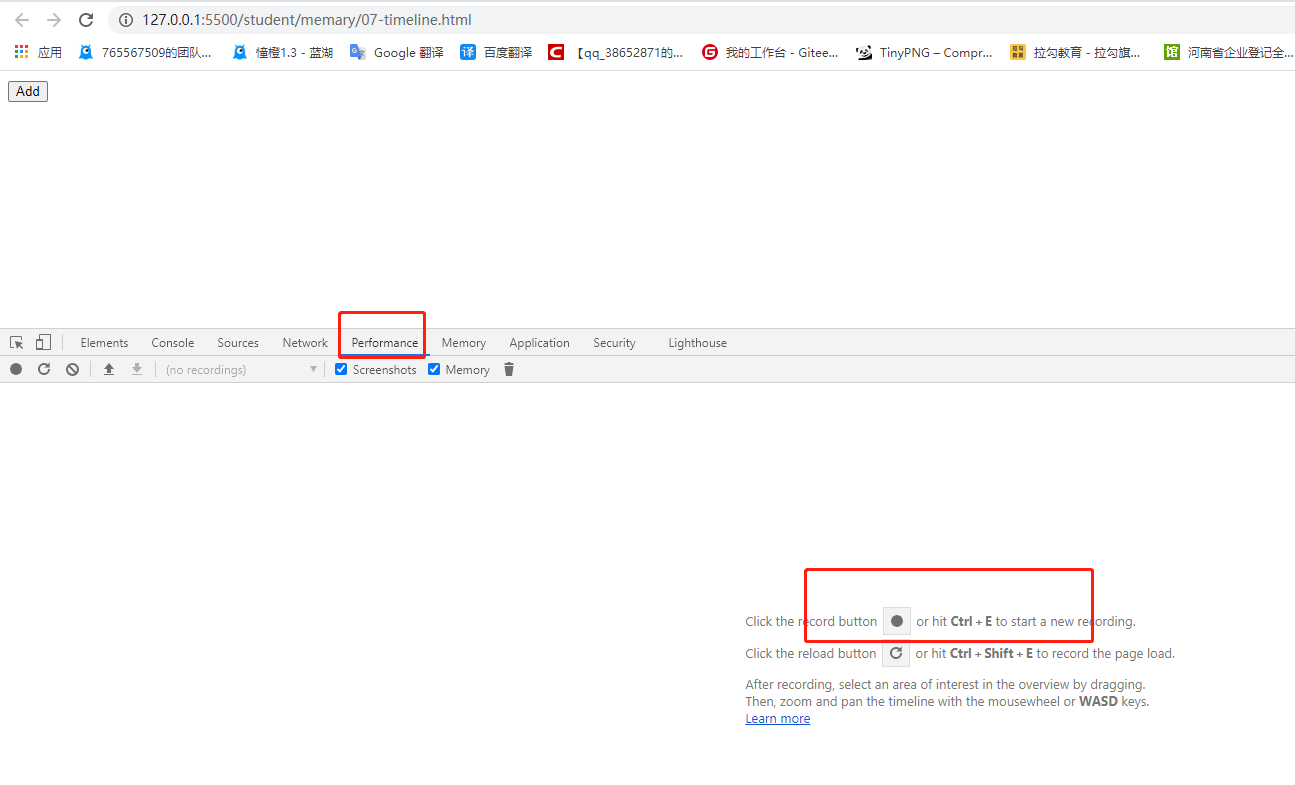Open the TinyPNG bookmark
The width and height of the screenshot is (1295, 785).
coord(924,52)
